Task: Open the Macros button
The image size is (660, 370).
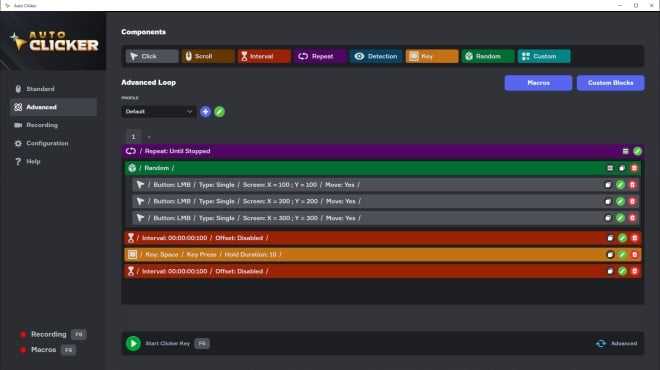Action: coord(538,83)
